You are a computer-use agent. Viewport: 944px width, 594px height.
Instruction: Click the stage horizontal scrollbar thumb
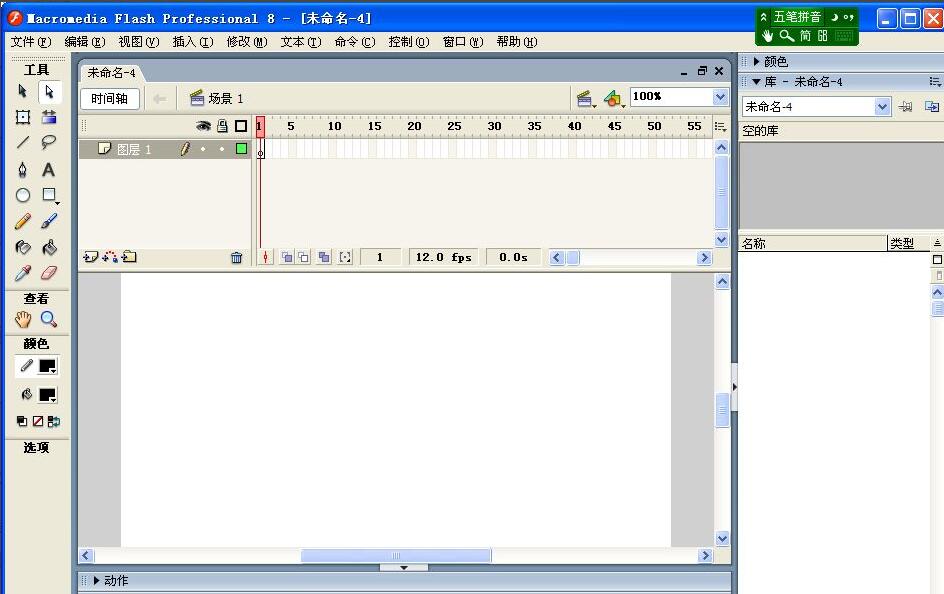pyautogui.click(x=396, y=555)
